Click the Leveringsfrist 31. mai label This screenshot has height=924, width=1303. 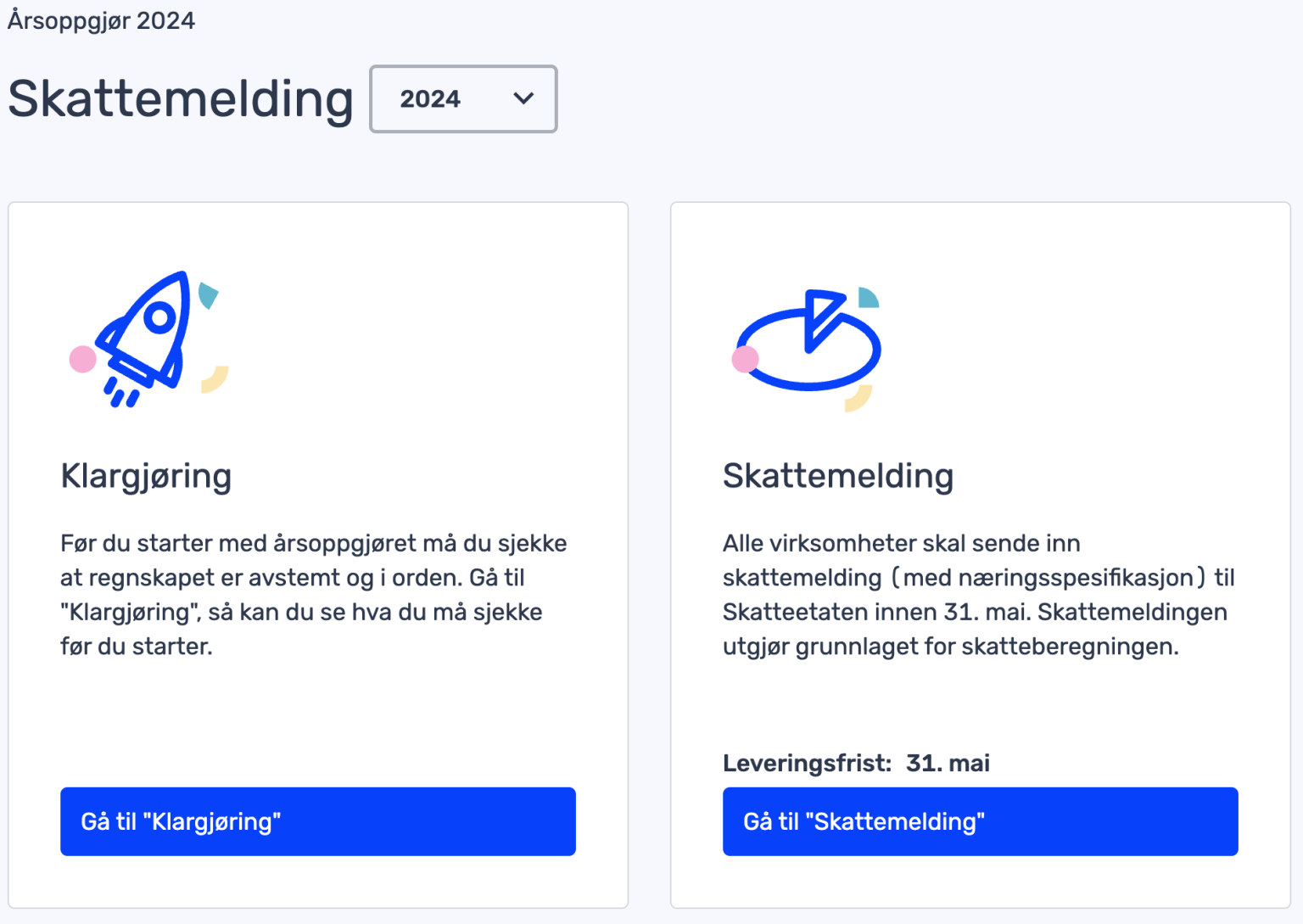coord(856,763)
